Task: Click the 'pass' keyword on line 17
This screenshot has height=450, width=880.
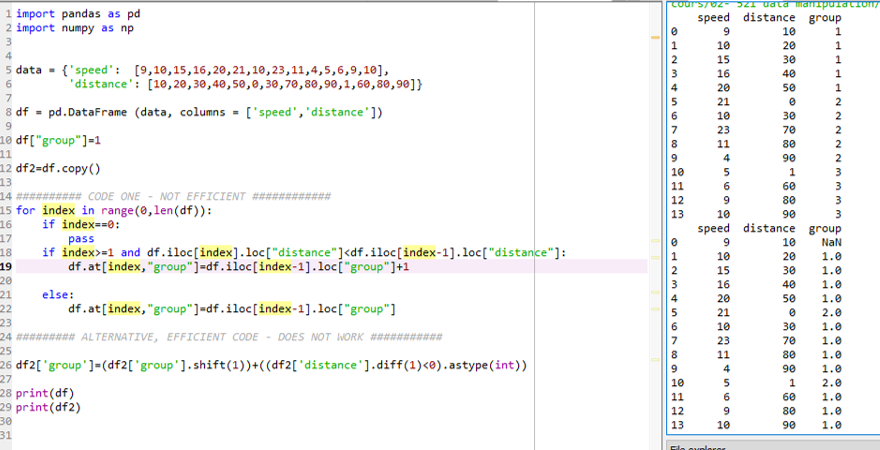Action: (81, 238)
